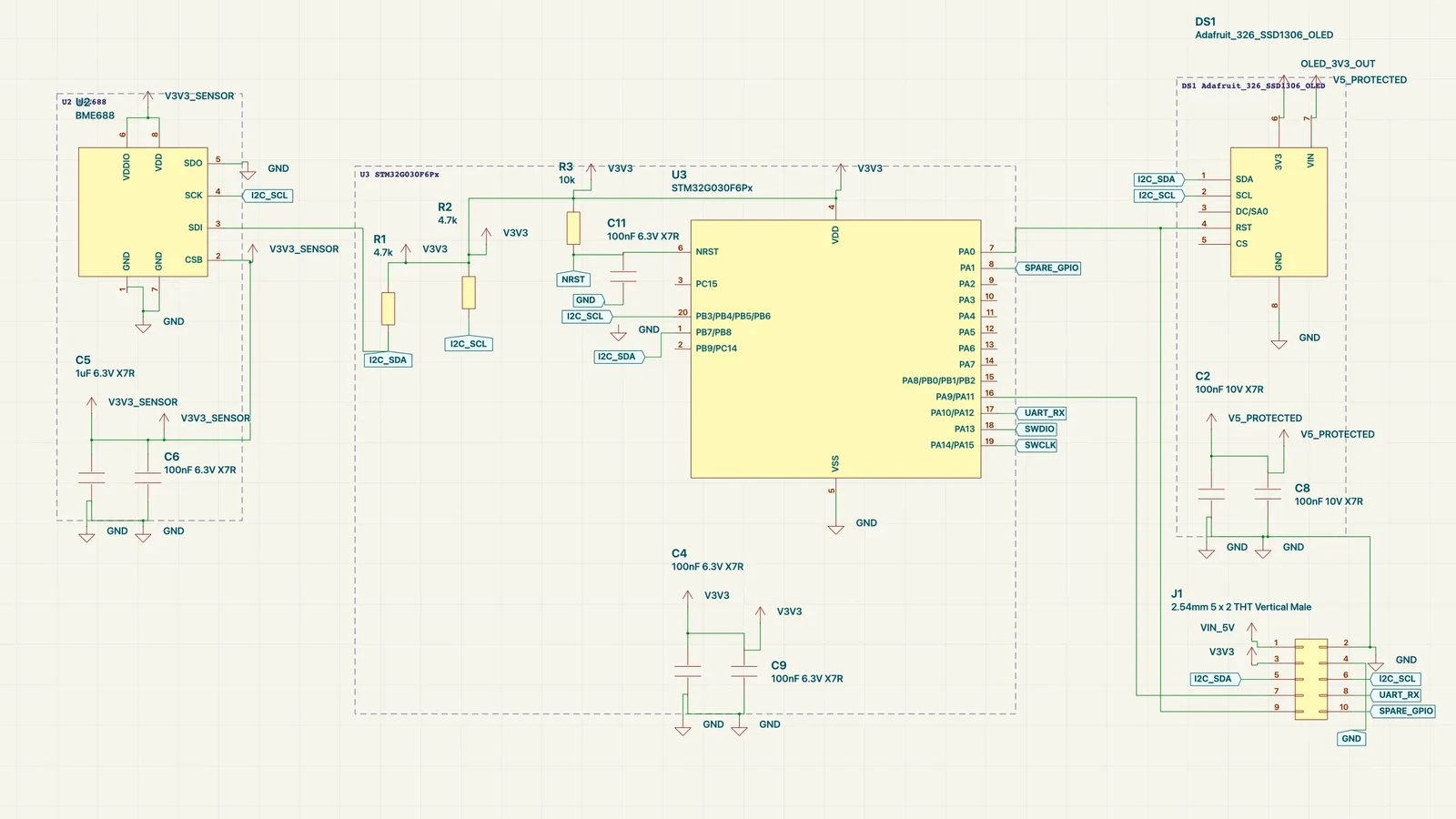Click the '1uF 6.3V X7R' value text

point(105,373)
